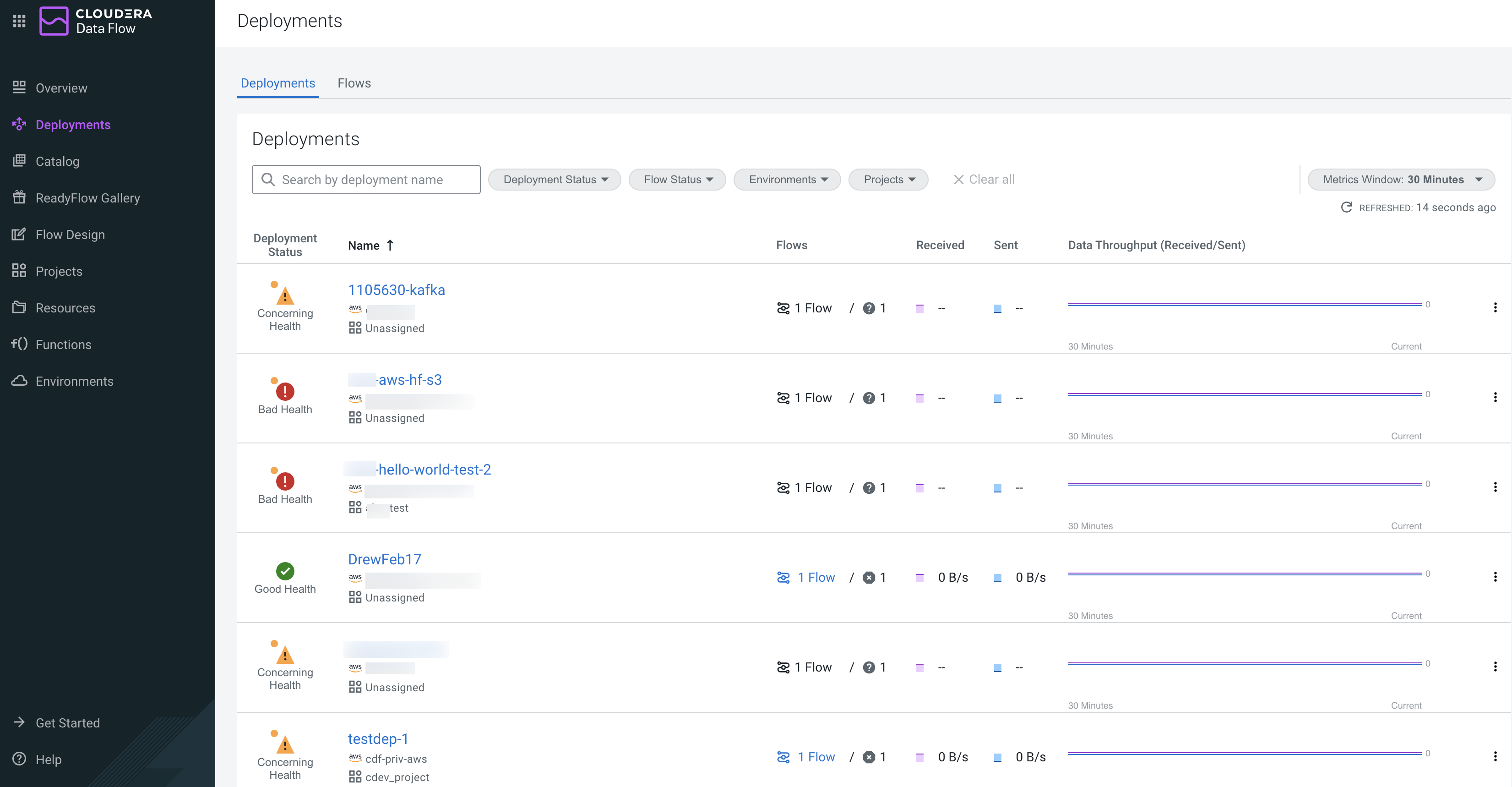
Task: Click the Help question mark icon
Action: (x=19, y=759)
